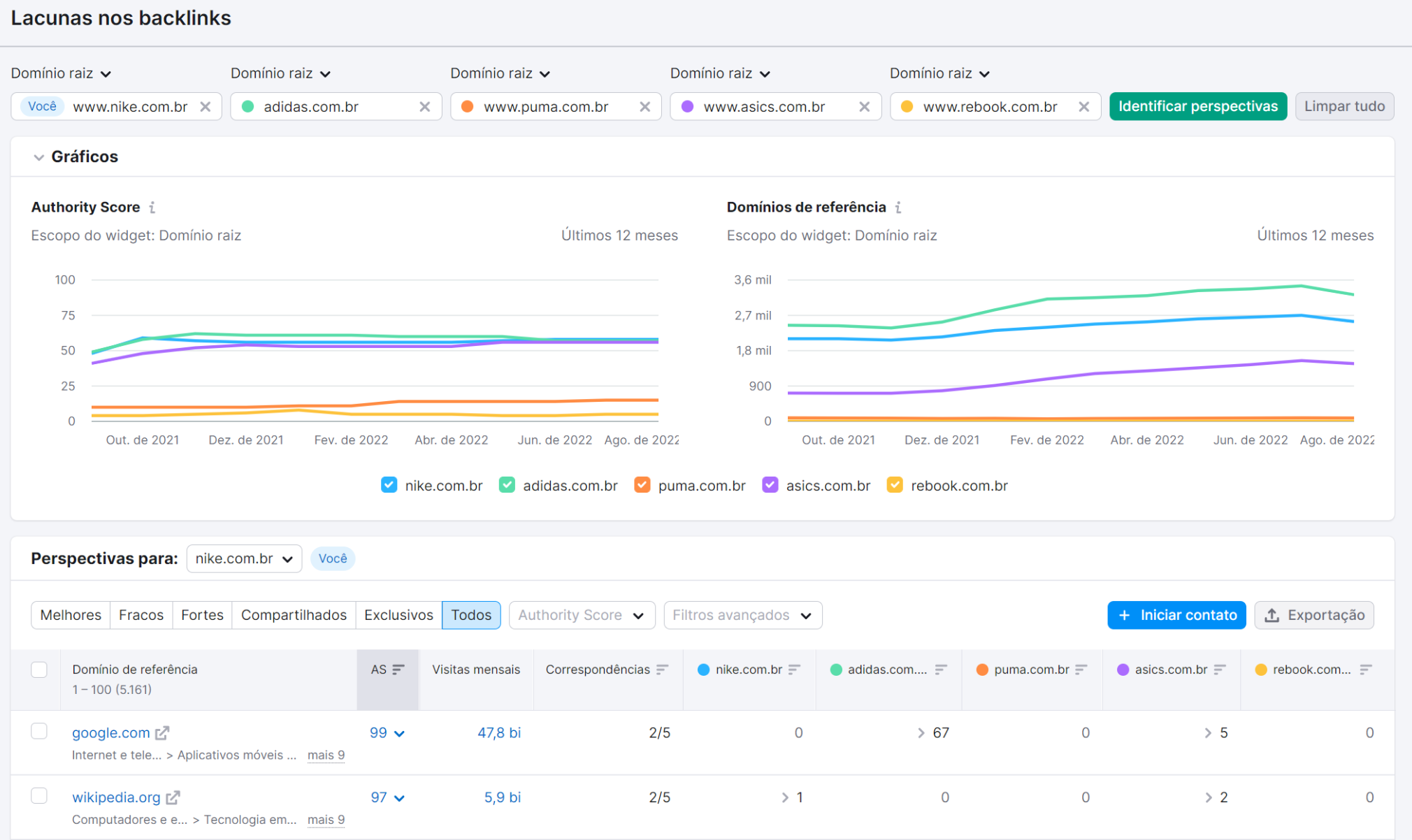Open Domínios de referência info icon

898,208
